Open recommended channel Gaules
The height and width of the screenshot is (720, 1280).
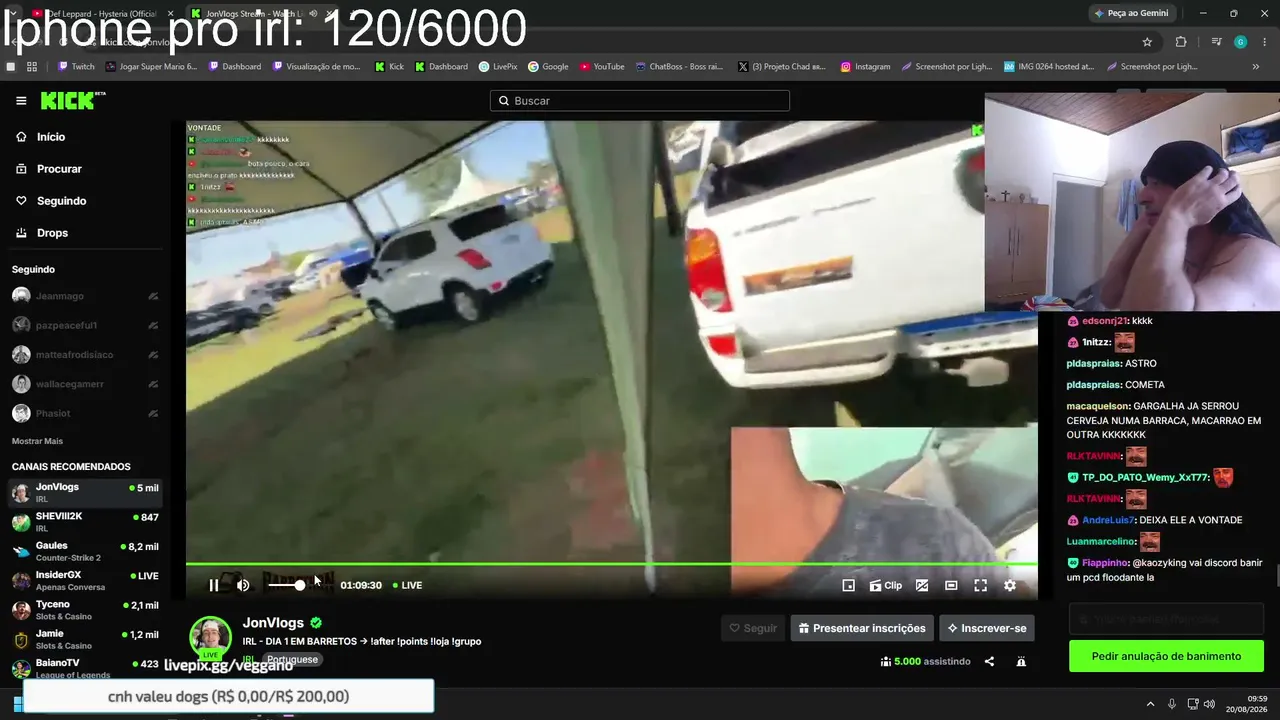click(85, 551)
